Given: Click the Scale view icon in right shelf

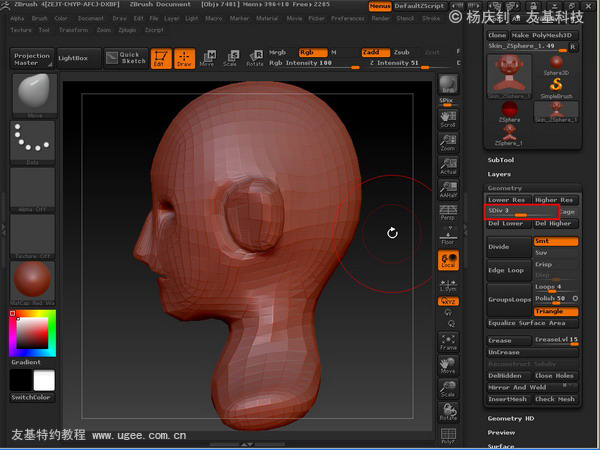Looking at the screenshot, I should 448,389.
